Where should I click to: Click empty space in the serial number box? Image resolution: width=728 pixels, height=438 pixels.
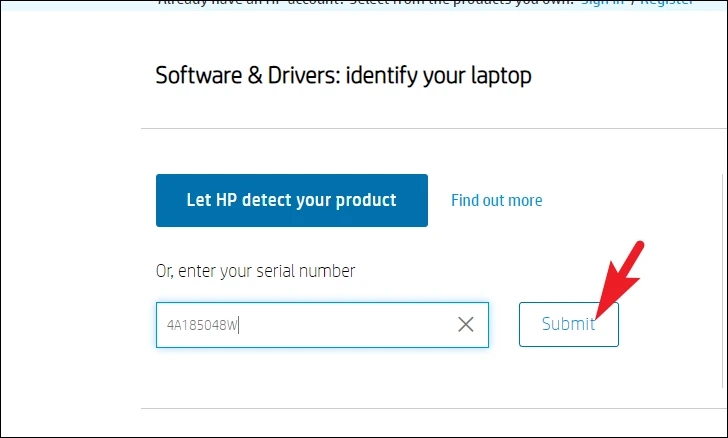coord(348,325)
